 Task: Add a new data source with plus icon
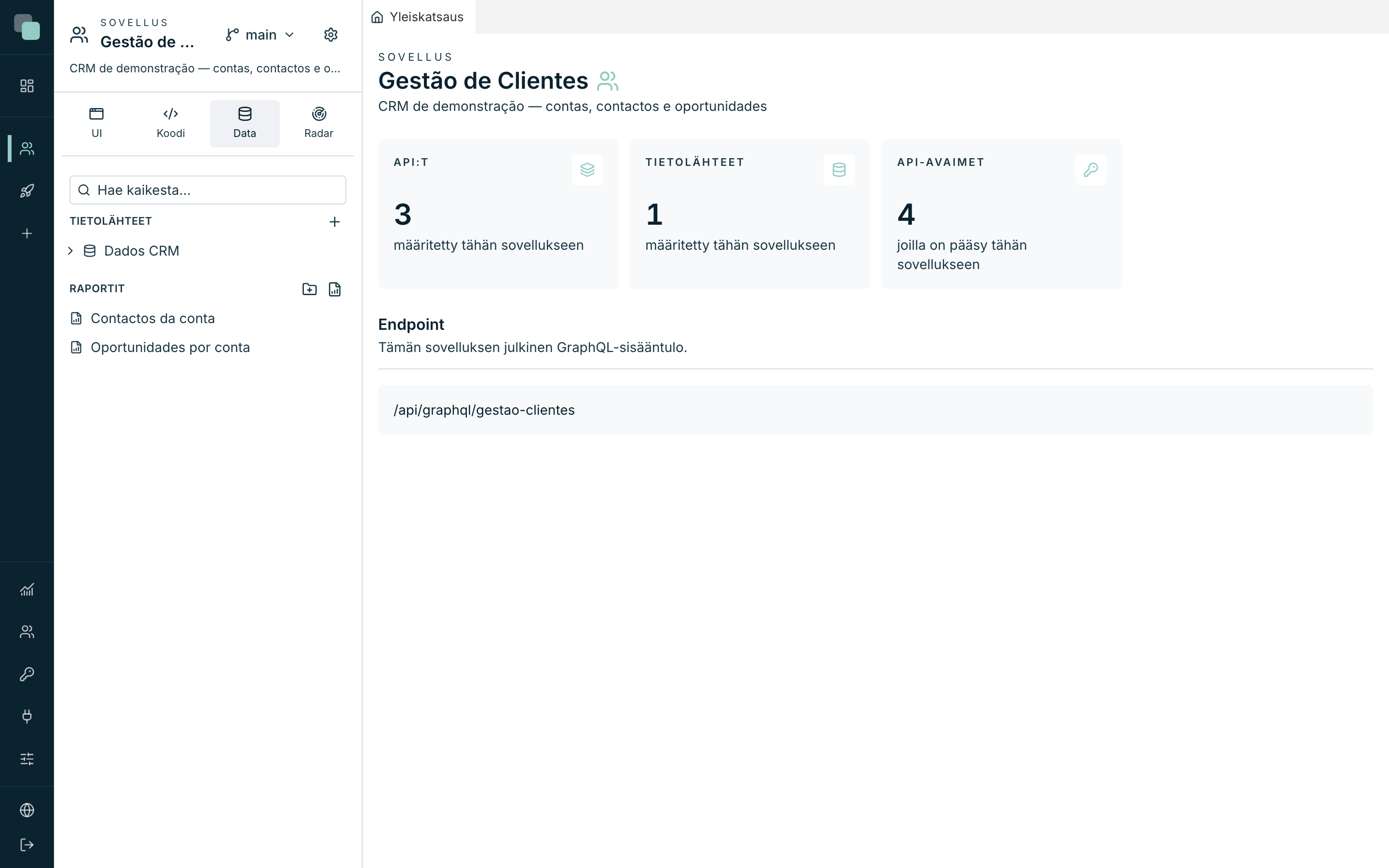pyautogui.click(x=335, y=222)
